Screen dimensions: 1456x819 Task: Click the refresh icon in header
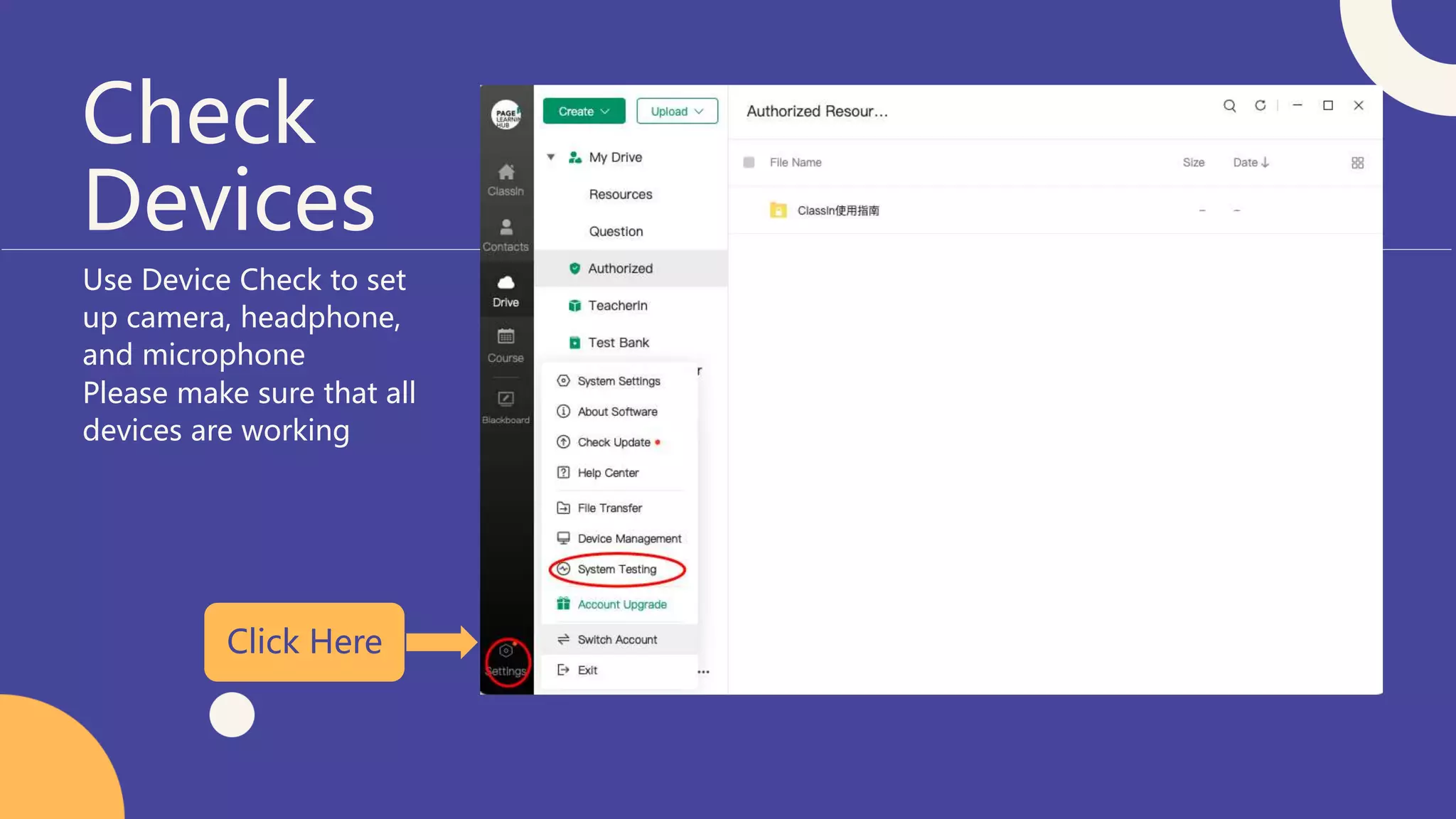point(1260,106)
